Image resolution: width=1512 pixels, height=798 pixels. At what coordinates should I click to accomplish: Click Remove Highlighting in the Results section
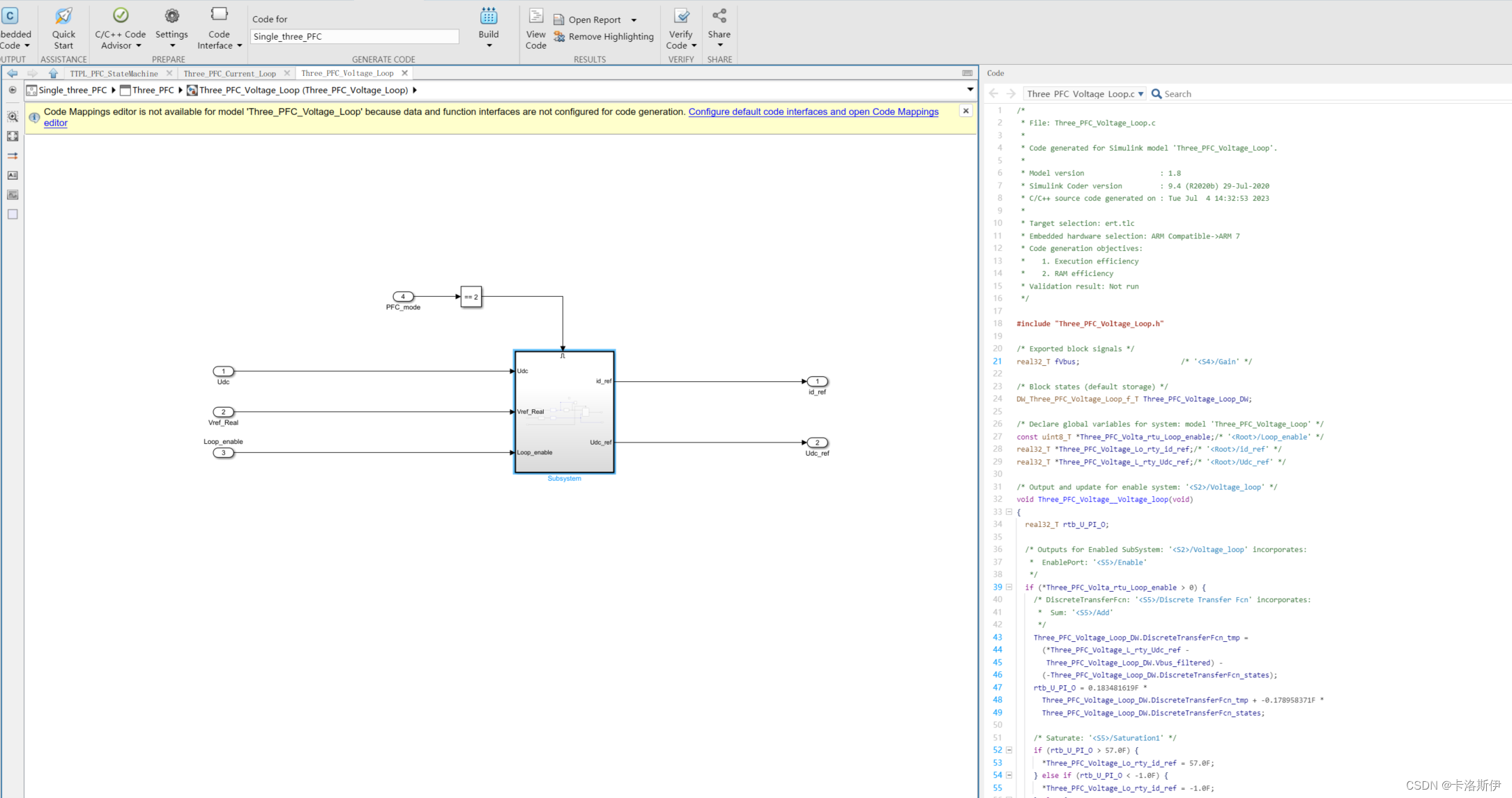(610, 37)
